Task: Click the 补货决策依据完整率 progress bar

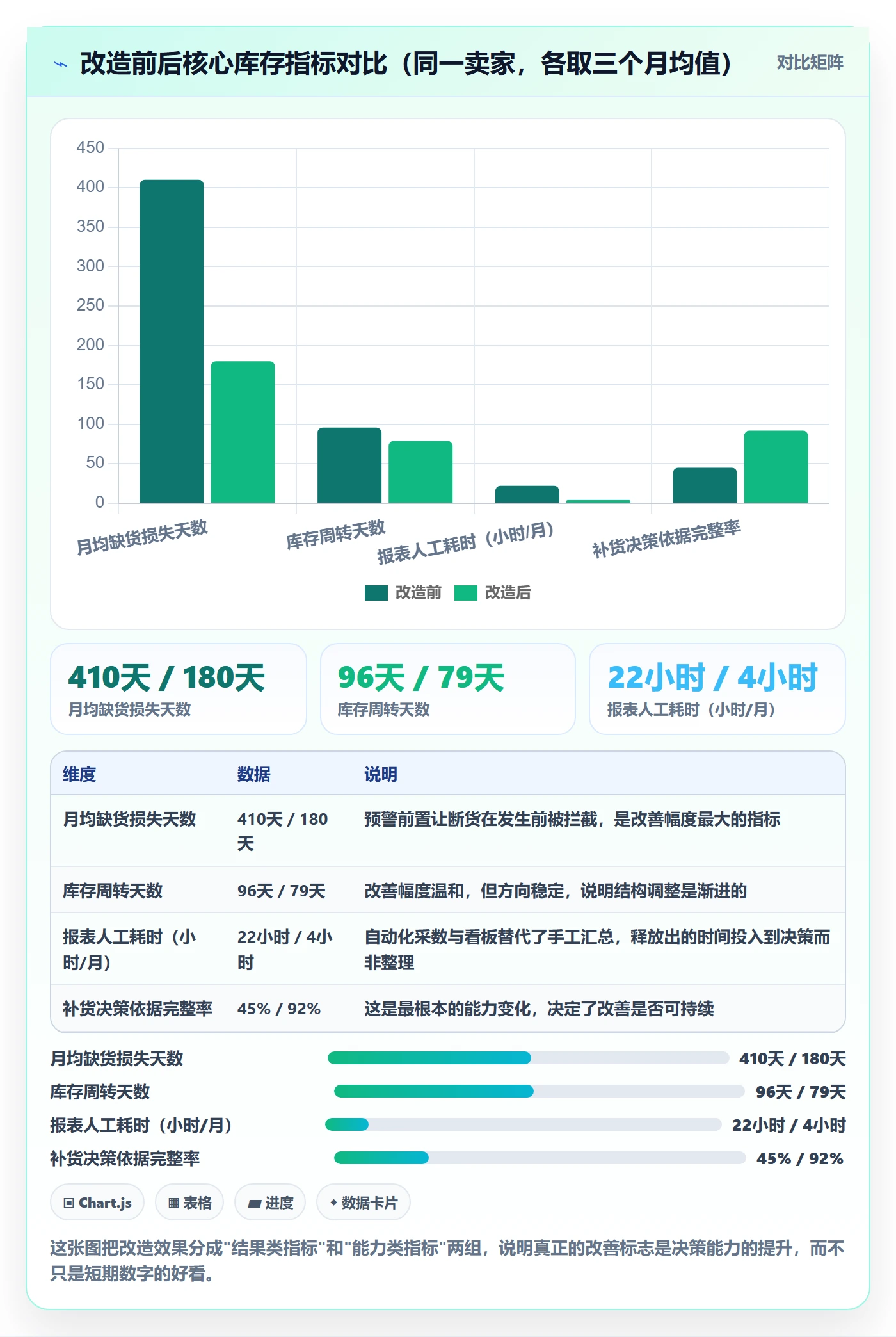Action: (540, 1158)
